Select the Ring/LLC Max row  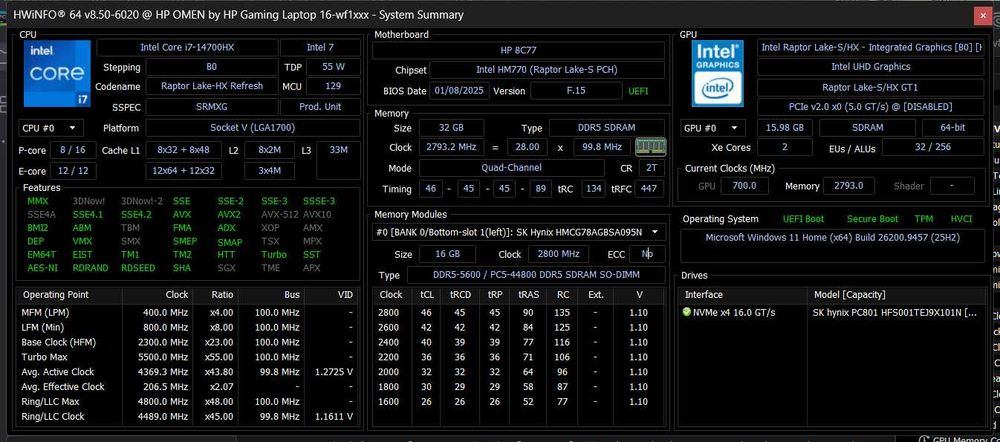coord(188,402)
